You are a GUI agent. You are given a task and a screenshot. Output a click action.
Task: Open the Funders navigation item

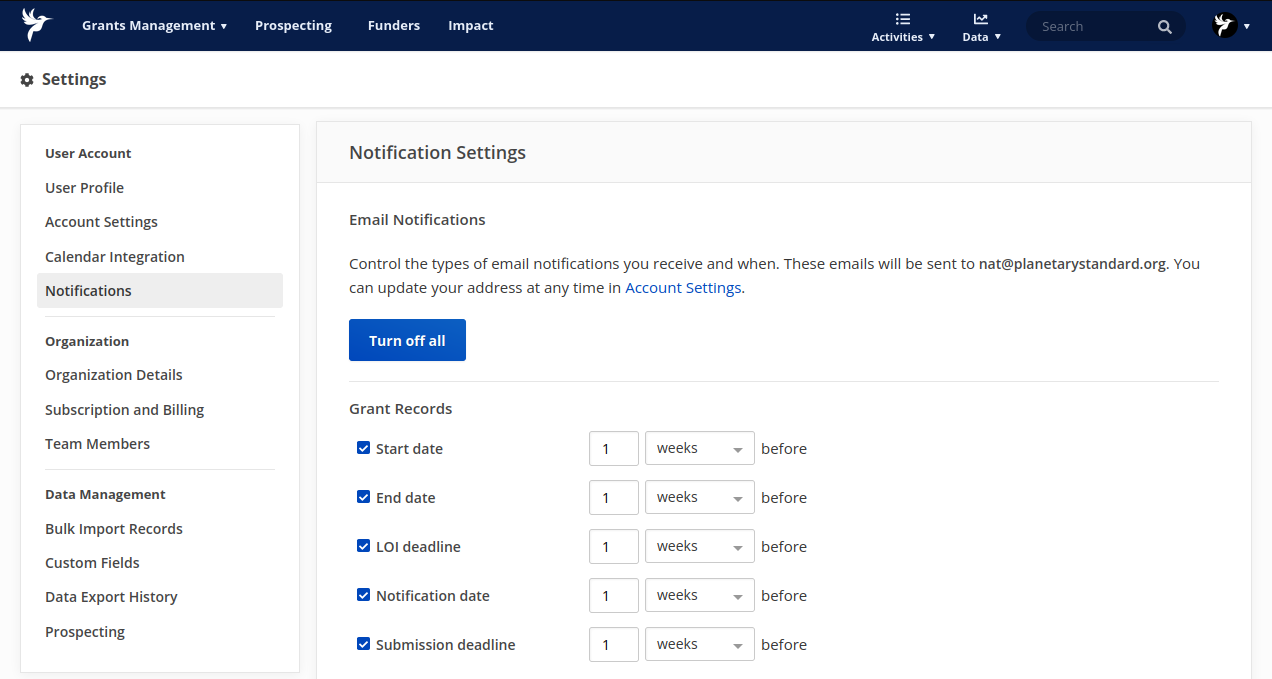[394, 26]
